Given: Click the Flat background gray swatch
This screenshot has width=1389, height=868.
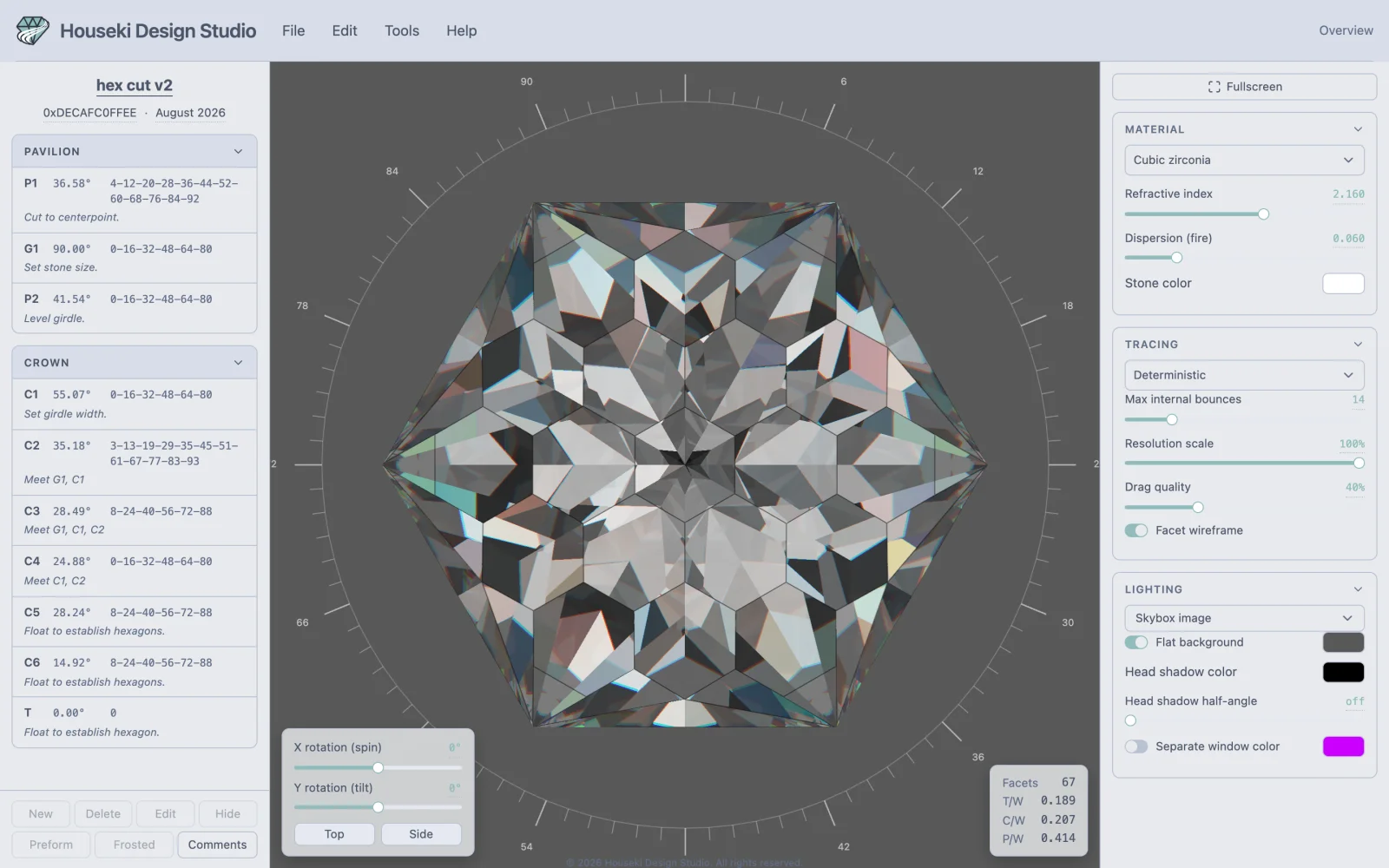Looking at the screenshot, I should click(x=1343, y=642).
